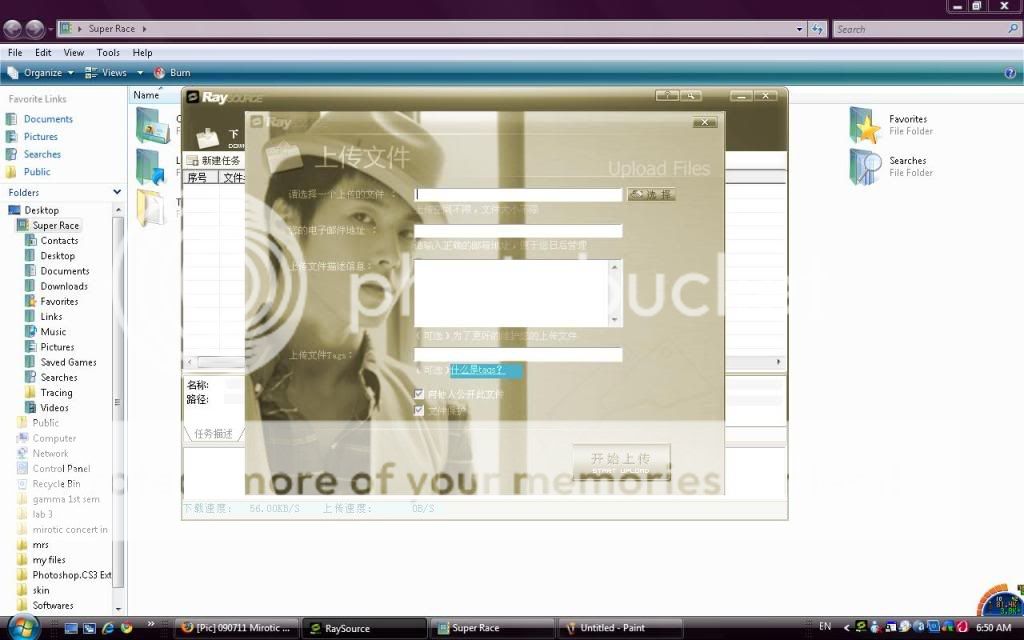Viewport: 1024px width, 640px height.
Task: Click the Firefox Mirotic taskbar button
Action: tap(237, 628)
